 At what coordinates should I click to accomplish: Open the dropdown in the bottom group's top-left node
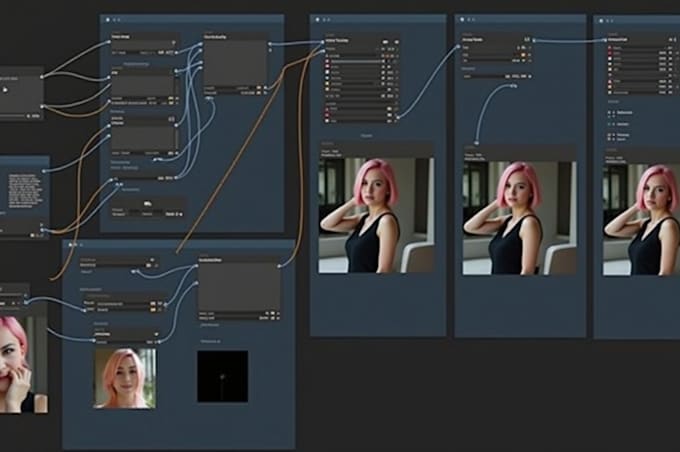(115, 265)
